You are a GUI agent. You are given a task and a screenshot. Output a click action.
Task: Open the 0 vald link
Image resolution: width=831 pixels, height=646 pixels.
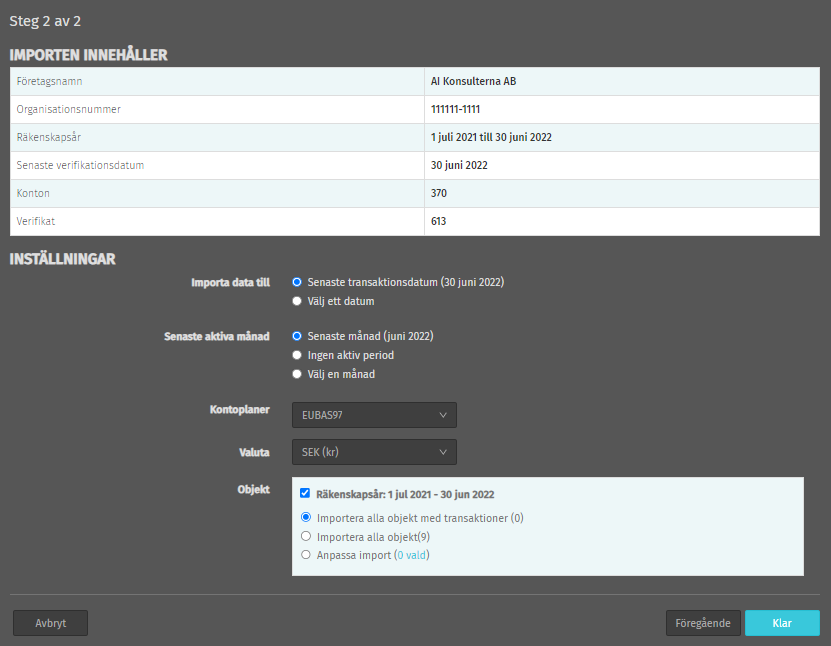412,555
